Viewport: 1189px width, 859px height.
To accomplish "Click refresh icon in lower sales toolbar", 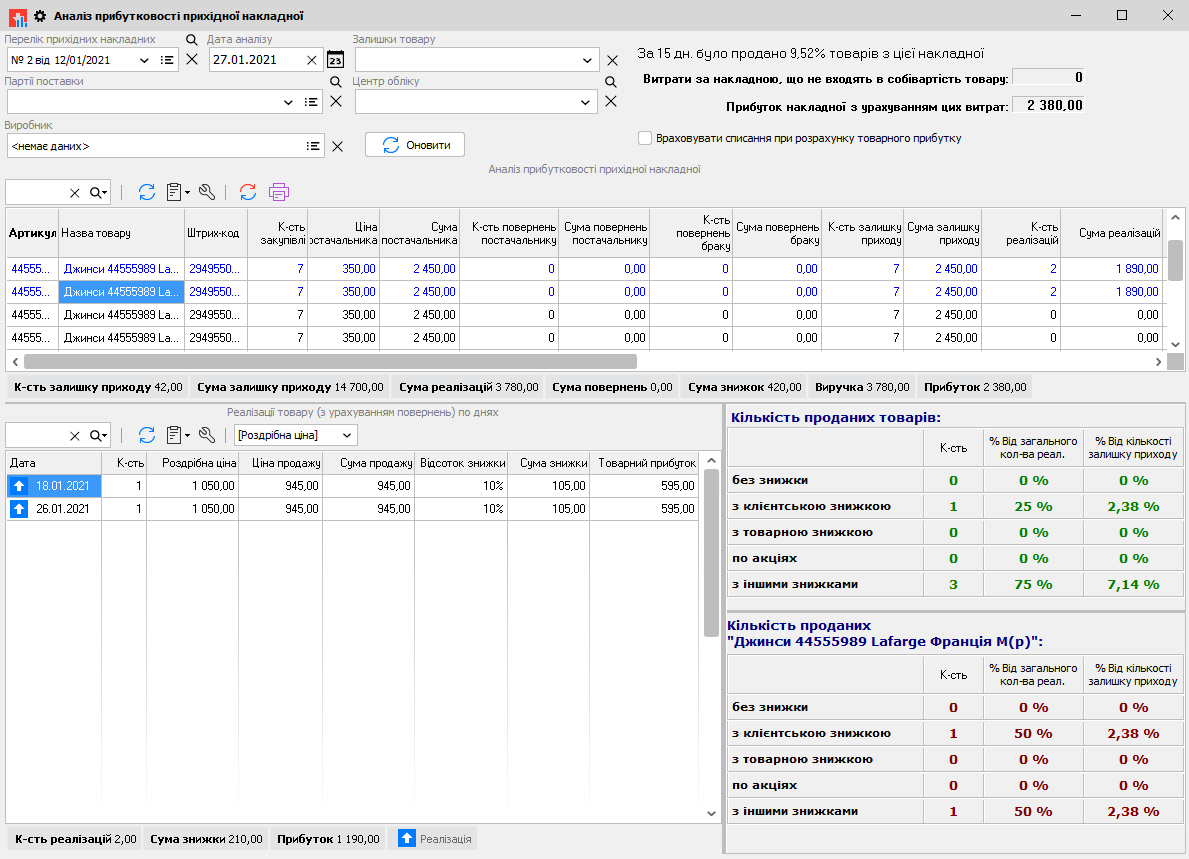I will pyautogui.click(x=147, y=435).
